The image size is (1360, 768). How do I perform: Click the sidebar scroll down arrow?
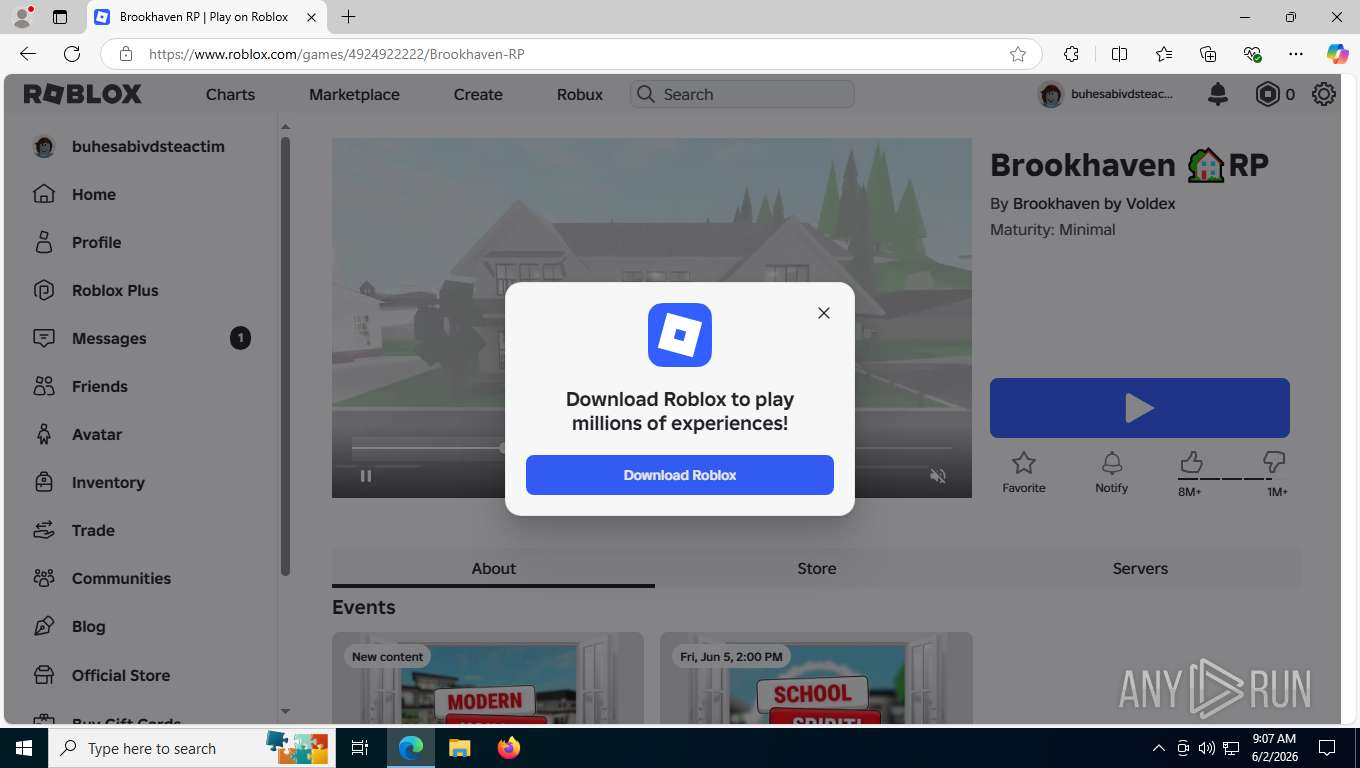coord(285,711)
